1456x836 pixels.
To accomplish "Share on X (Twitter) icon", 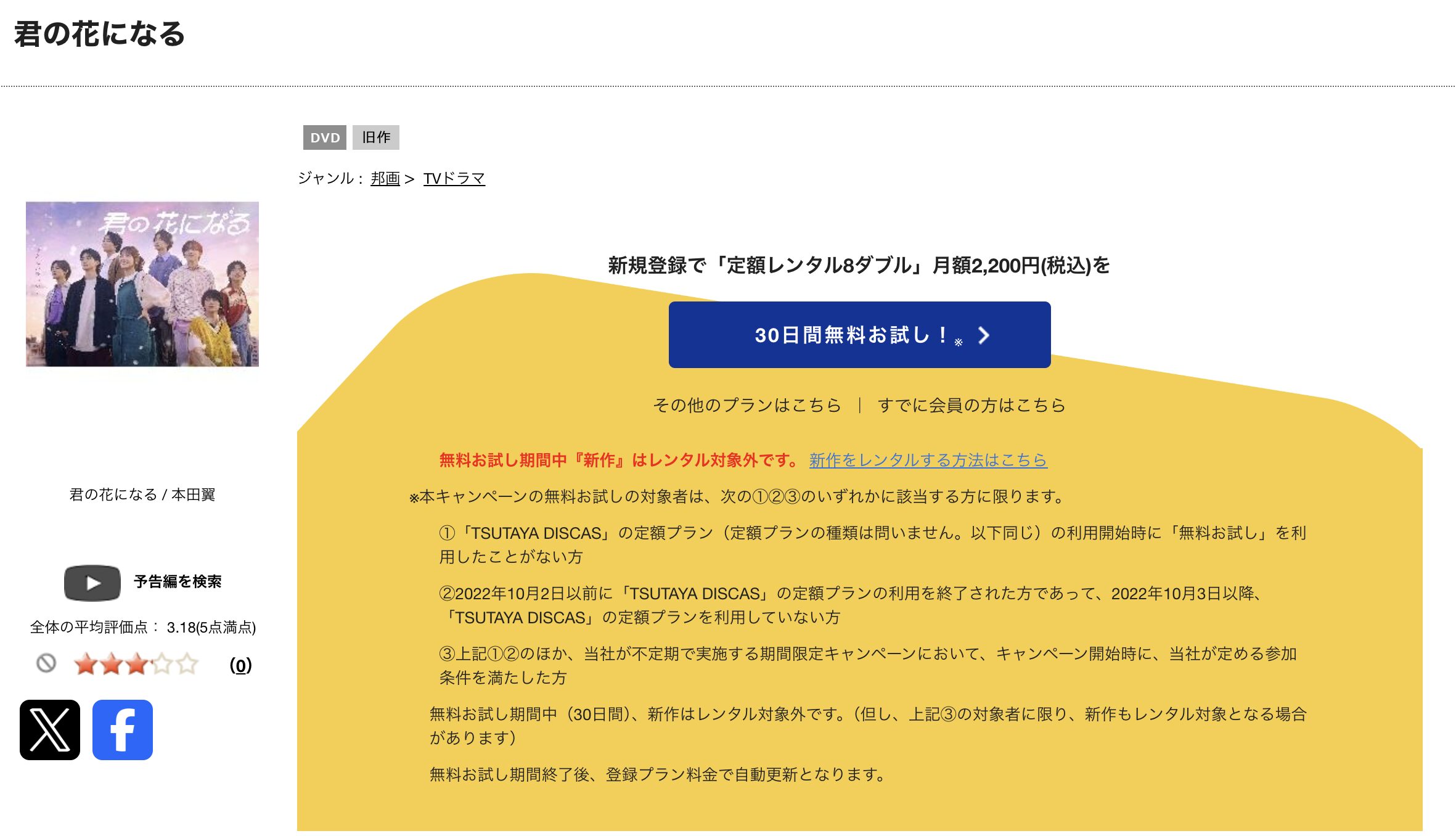I will tap(50, 729).
